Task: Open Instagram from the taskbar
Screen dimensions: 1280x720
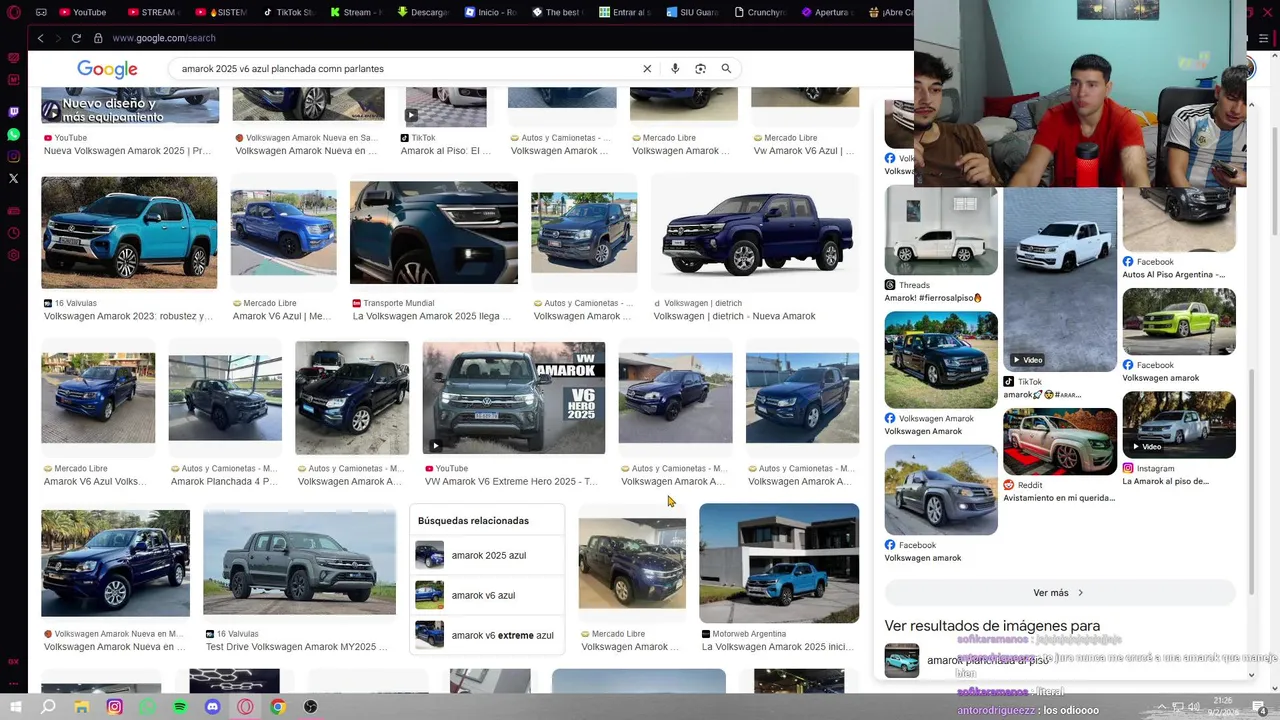Action: (x=114, y=707)
